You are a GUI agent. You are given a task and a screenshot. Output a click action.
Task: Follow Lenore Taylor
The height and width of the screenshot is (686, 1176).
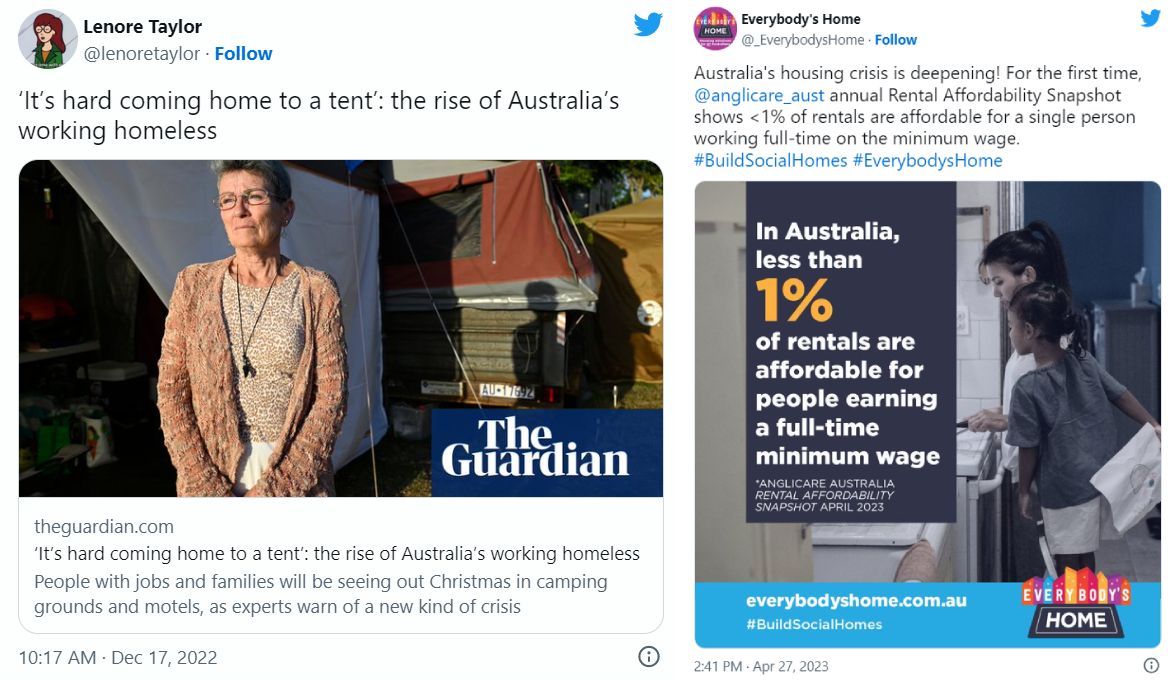[x=243, y=54]
